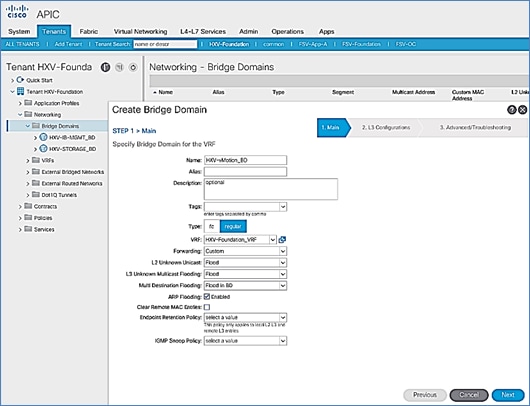Click the Dot1Q Tunnels folder icon
This screenshot has width=530, height=406.
tap(35, 194)
